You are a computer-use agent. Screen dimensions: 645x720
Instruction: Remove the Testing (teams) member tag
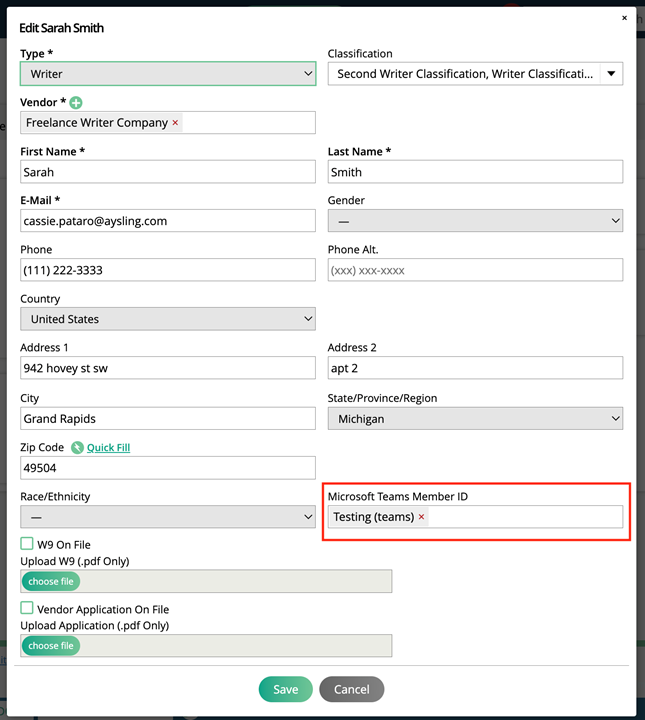pyautogui.click(x=421, y=517)
